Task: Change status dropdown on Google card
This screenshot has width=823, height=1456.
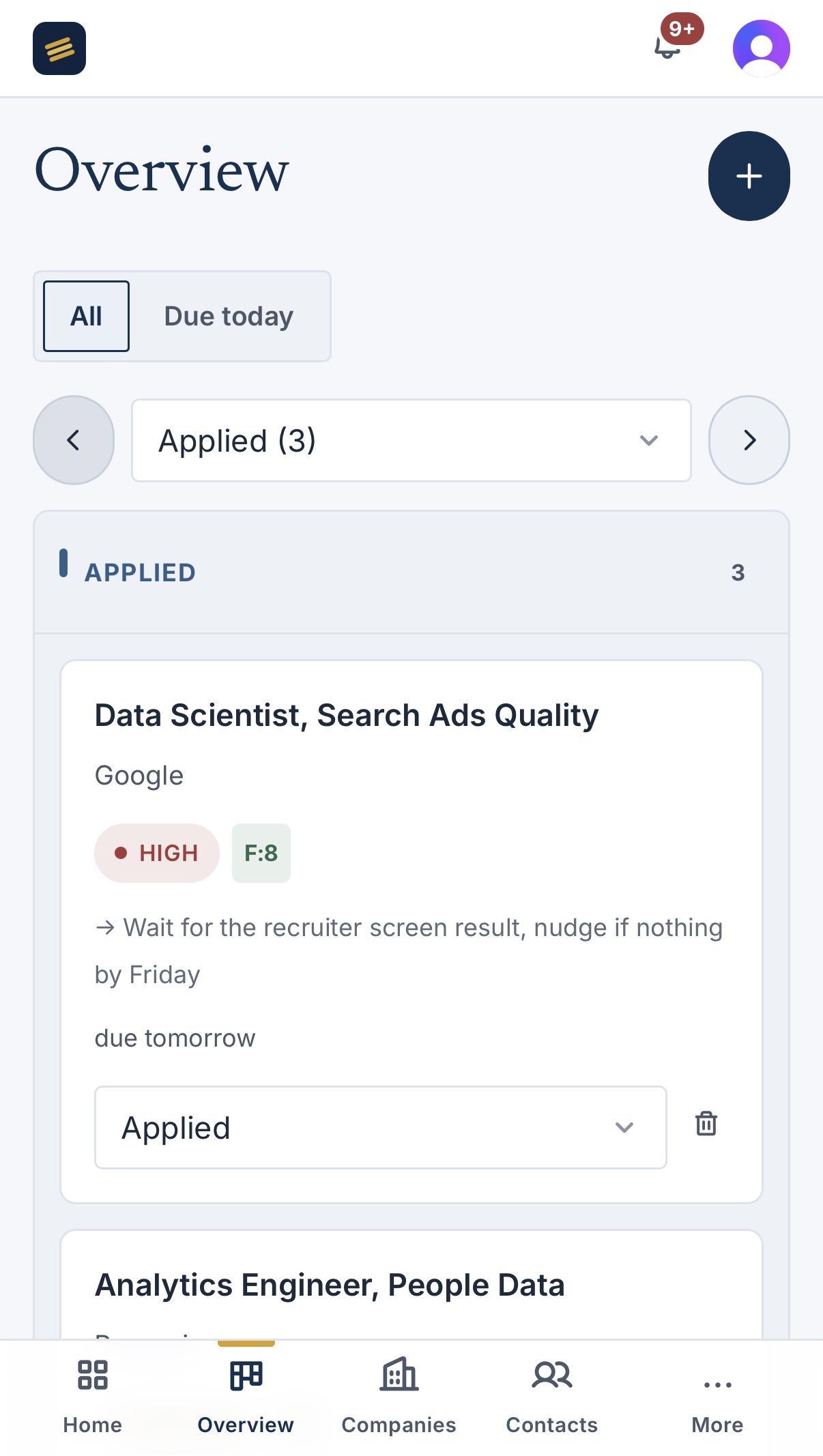Action: click(381, 1127)
